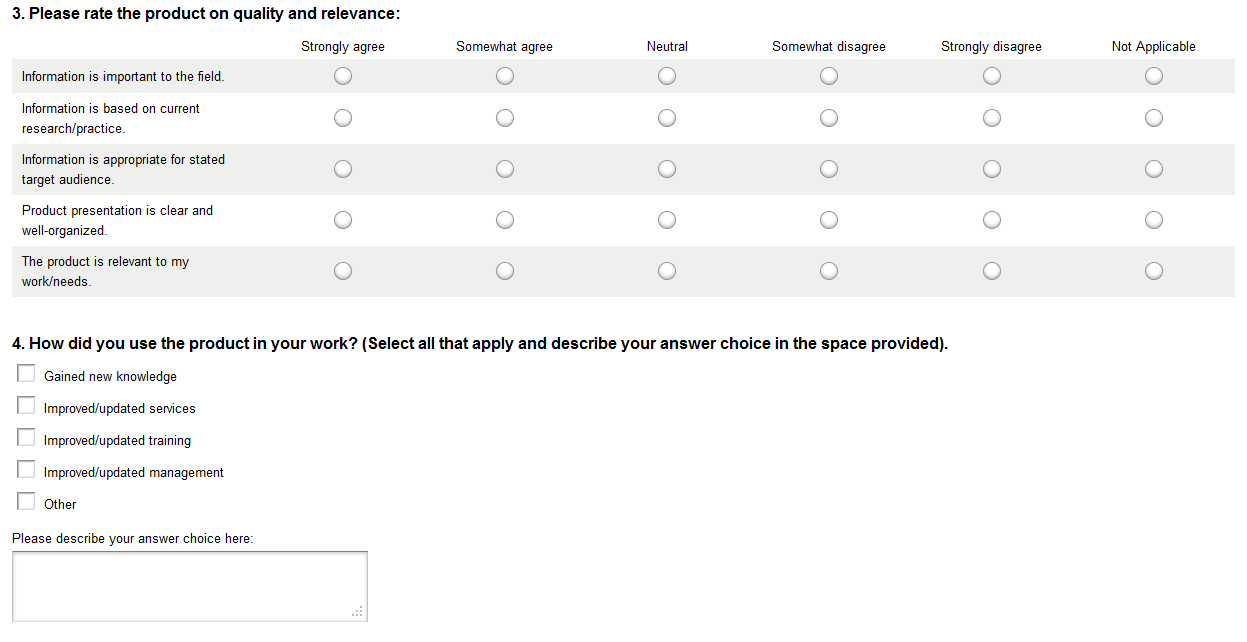Viewport: 1247px width, 642px height.
Task: Tick the 'Improved/updated services' checkbox
Action: coord(26,406)
